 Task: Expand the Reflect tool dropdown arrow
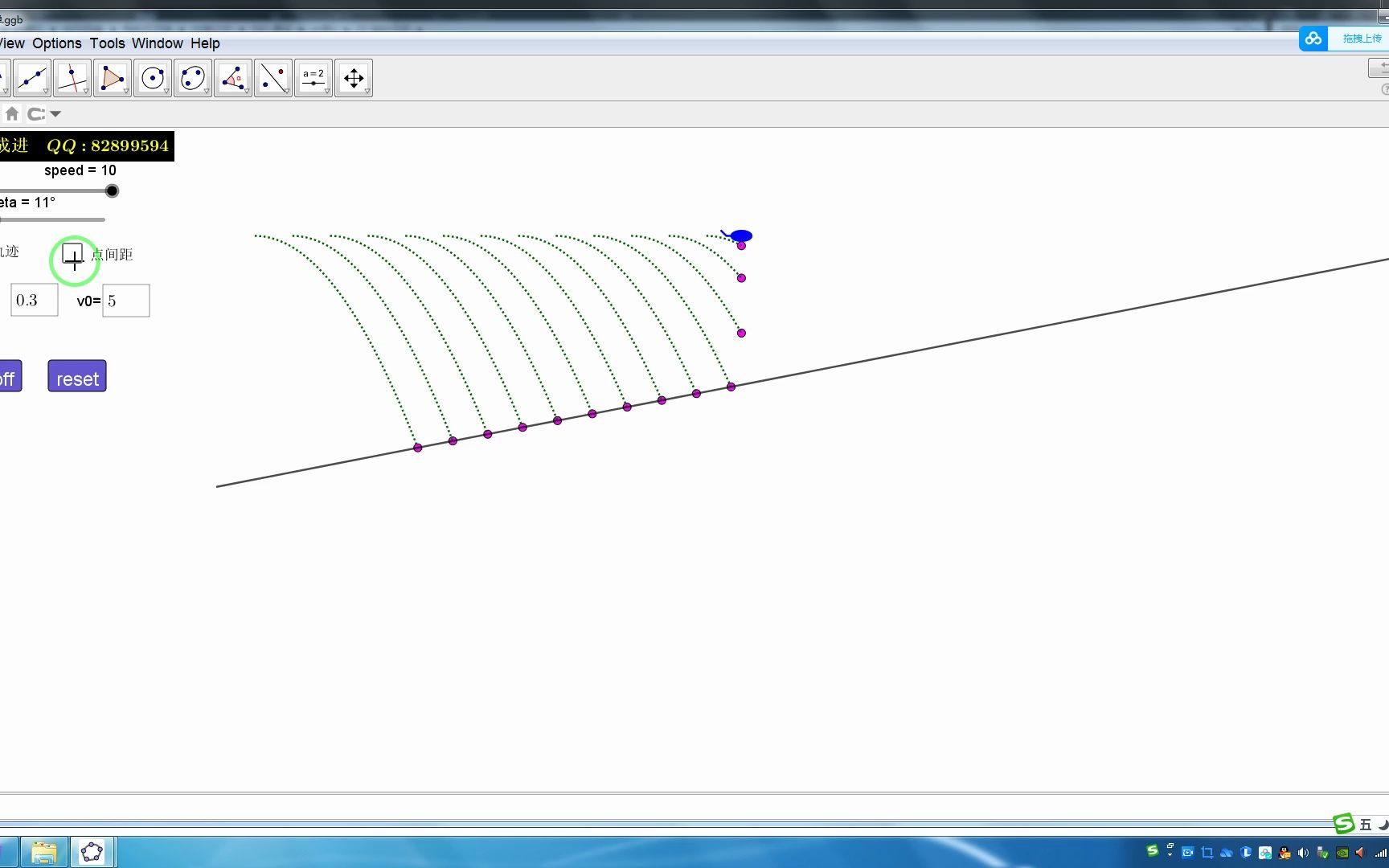pyautogui.click(x=287, y=92)
